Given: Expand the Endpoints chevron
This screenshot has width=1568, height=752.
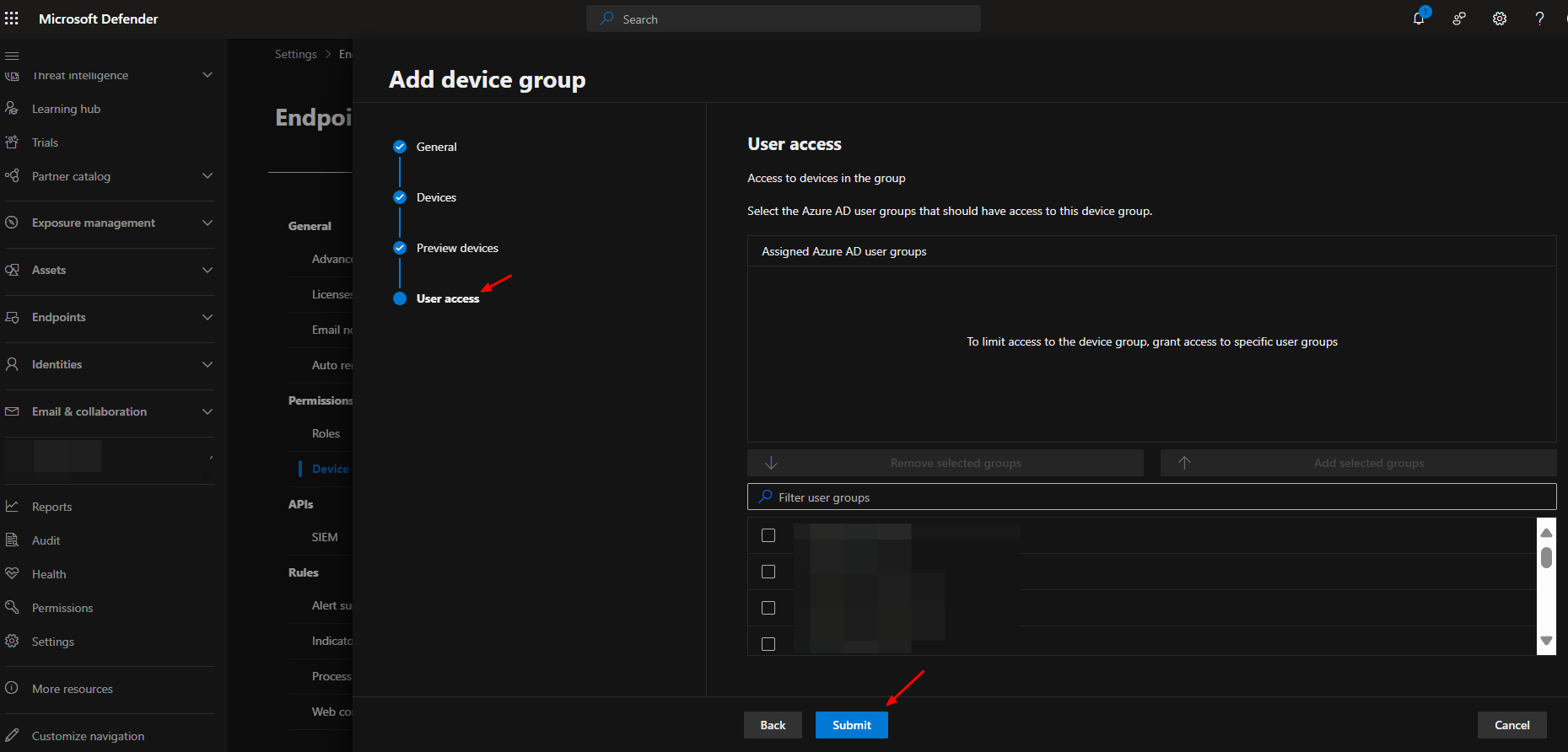Looking at the screenshot, I should [207, 317].
